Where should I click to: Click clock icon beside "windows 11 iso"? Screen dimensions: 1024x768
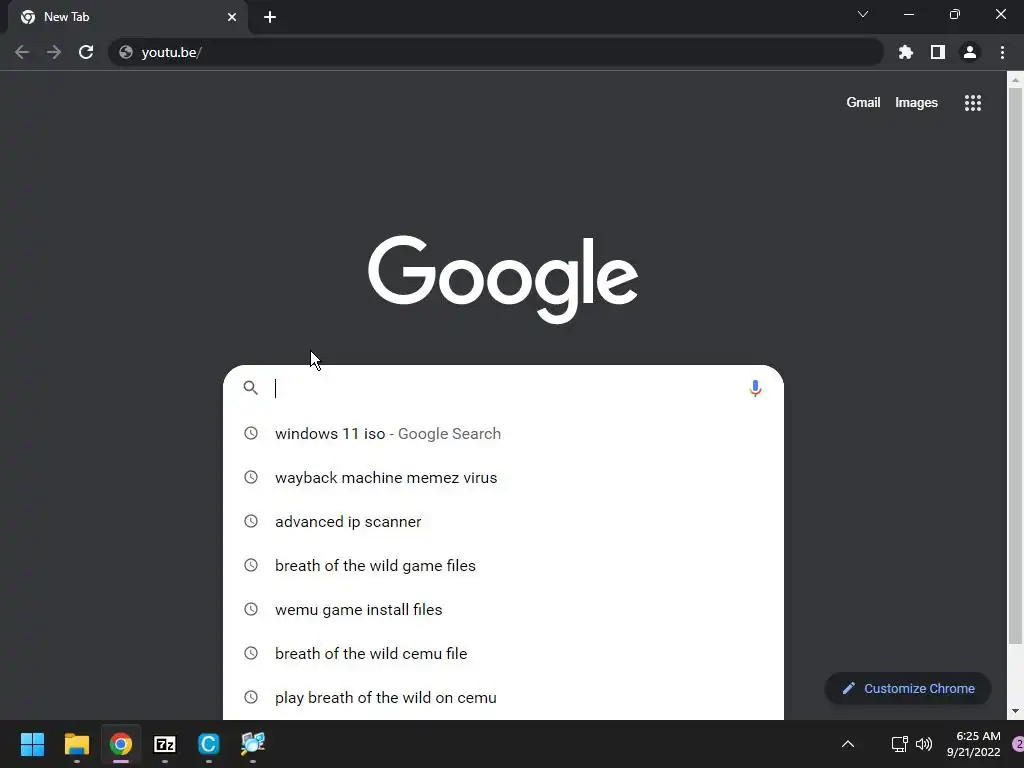click(251, 433)
